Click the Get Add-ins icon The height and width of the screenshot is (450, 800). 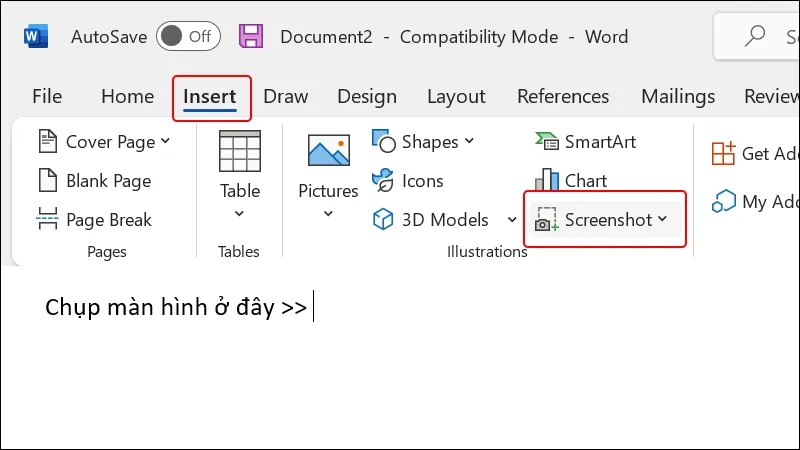723,153
